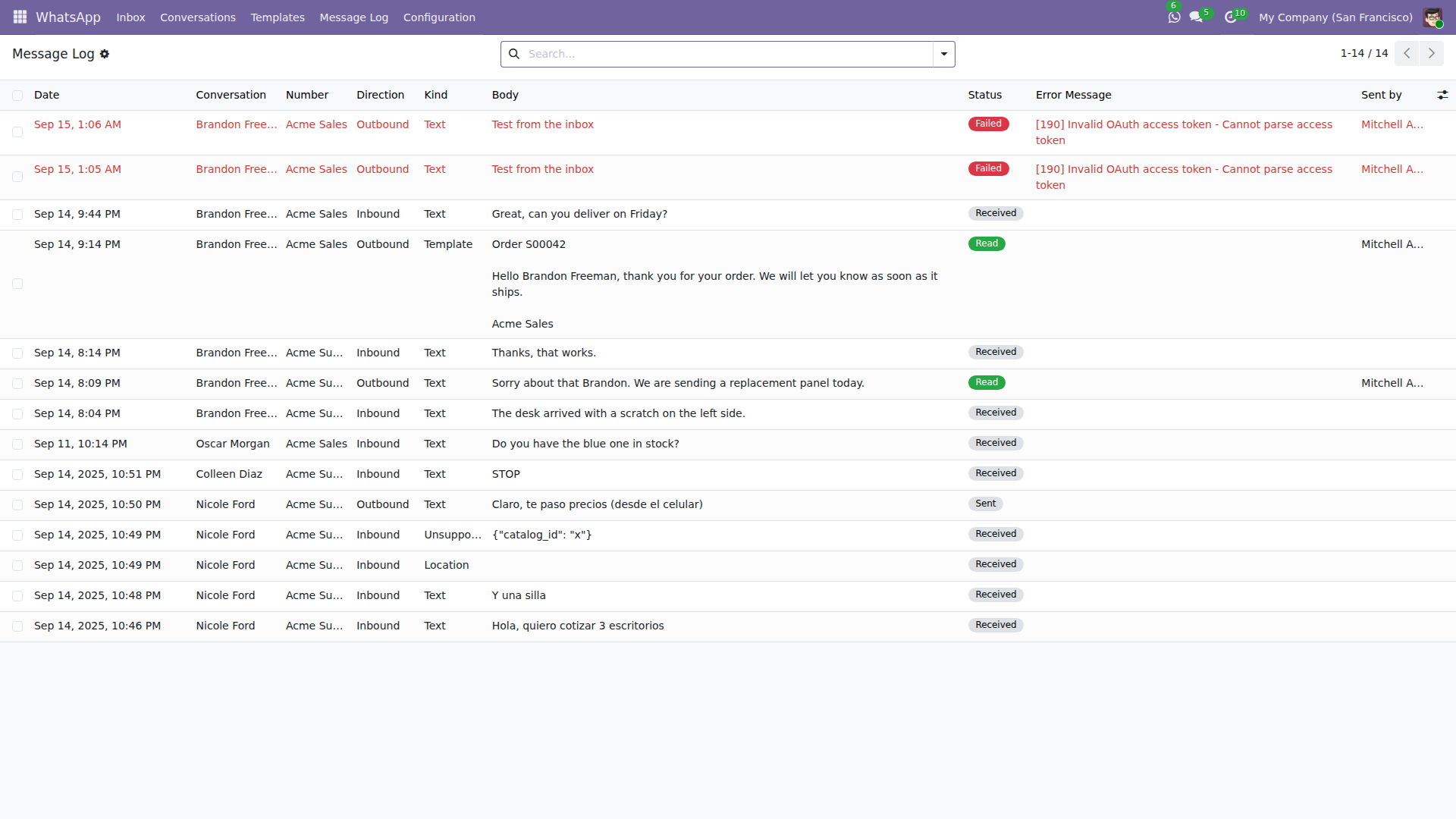
Task: Select the 'Hola, quiero cotizar' row checkbox
Action: (x=17, y=626)
